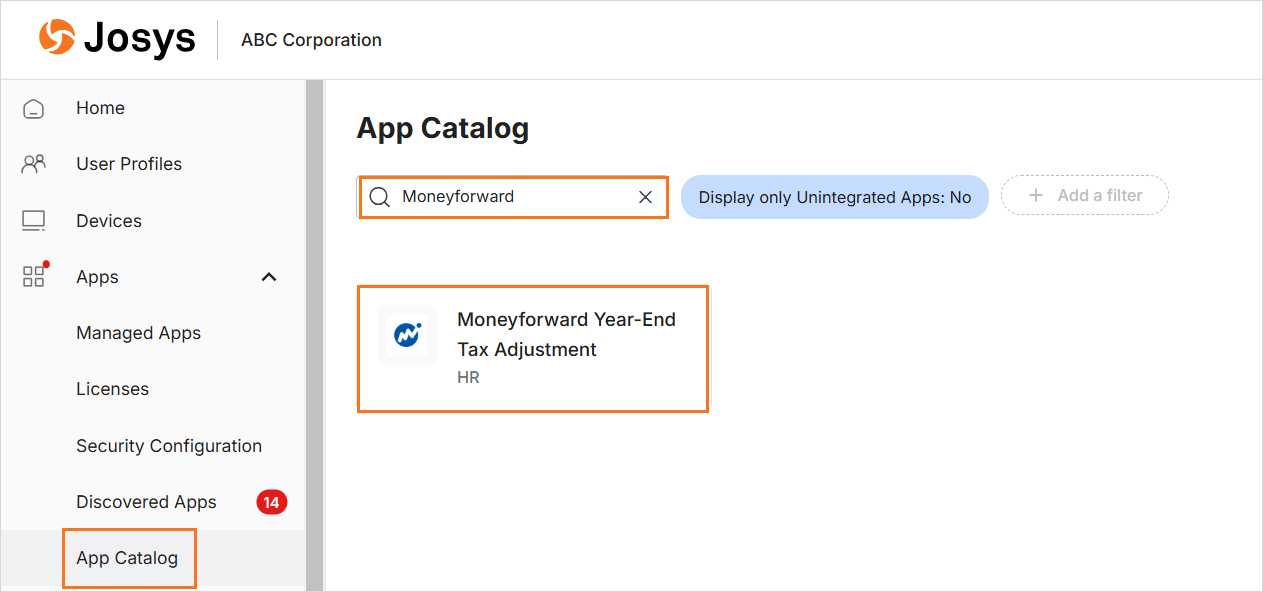Open User Profiles page
This screenshot has width=1263, height=592.
129,164
